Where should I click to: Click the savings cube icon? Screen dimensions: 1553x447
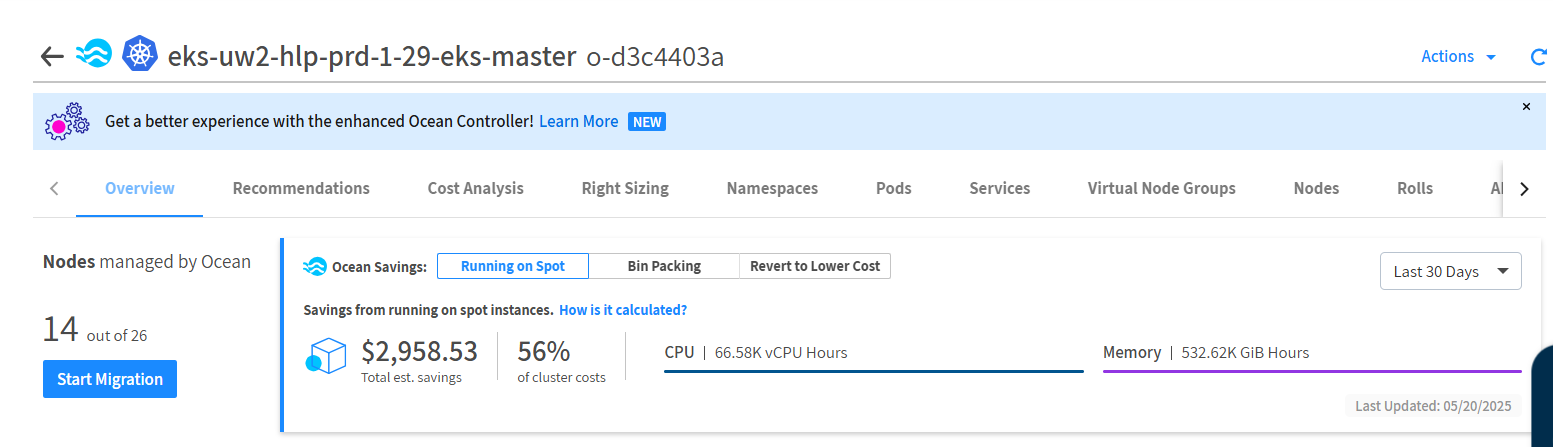pyautogui.click(x=324, y=356)
